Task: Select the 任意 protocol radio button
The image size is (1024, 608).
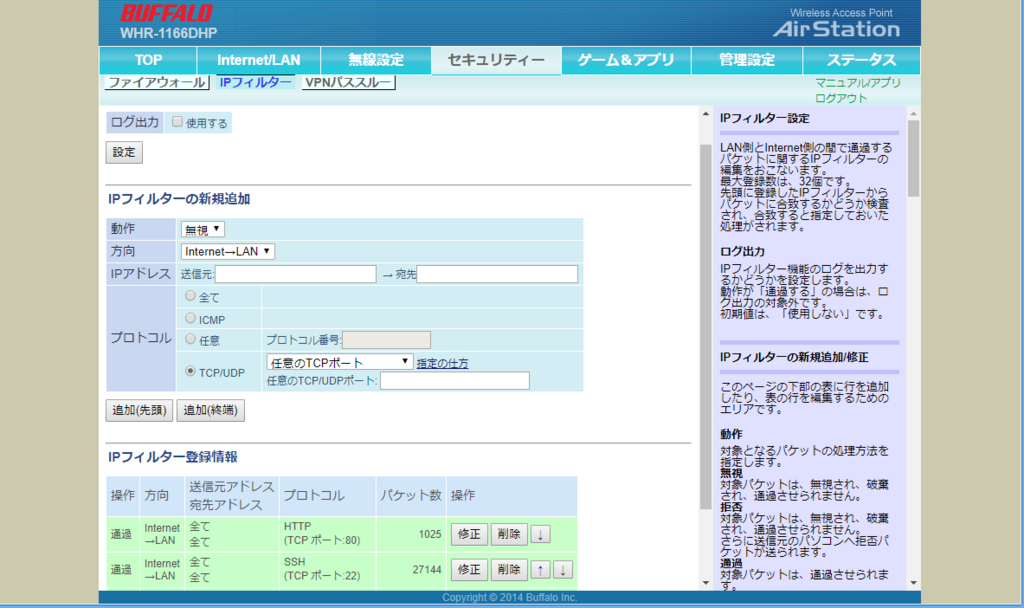Action: (190, 339)
